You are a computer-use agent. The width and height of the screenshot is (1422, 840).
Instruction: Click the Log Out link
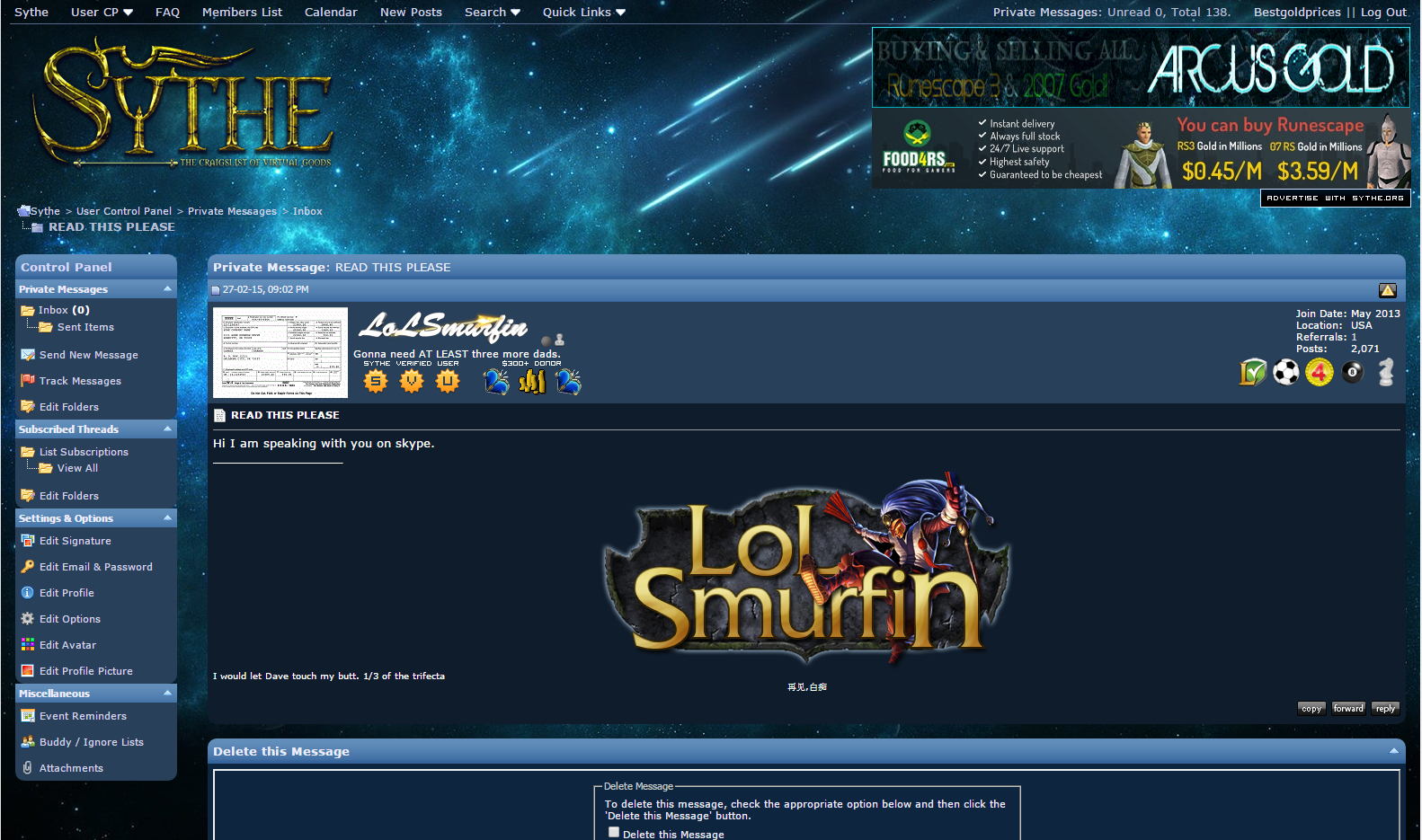click(x=1383, y=12)
